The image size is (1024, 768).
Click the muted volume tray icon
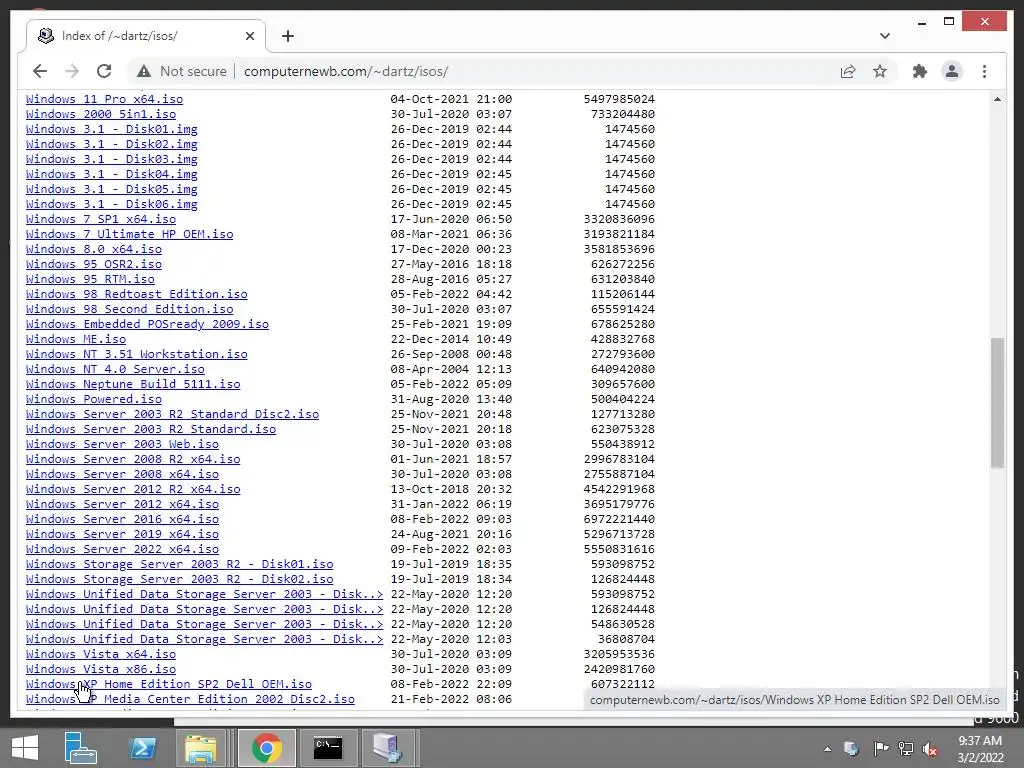coord(930,749)
